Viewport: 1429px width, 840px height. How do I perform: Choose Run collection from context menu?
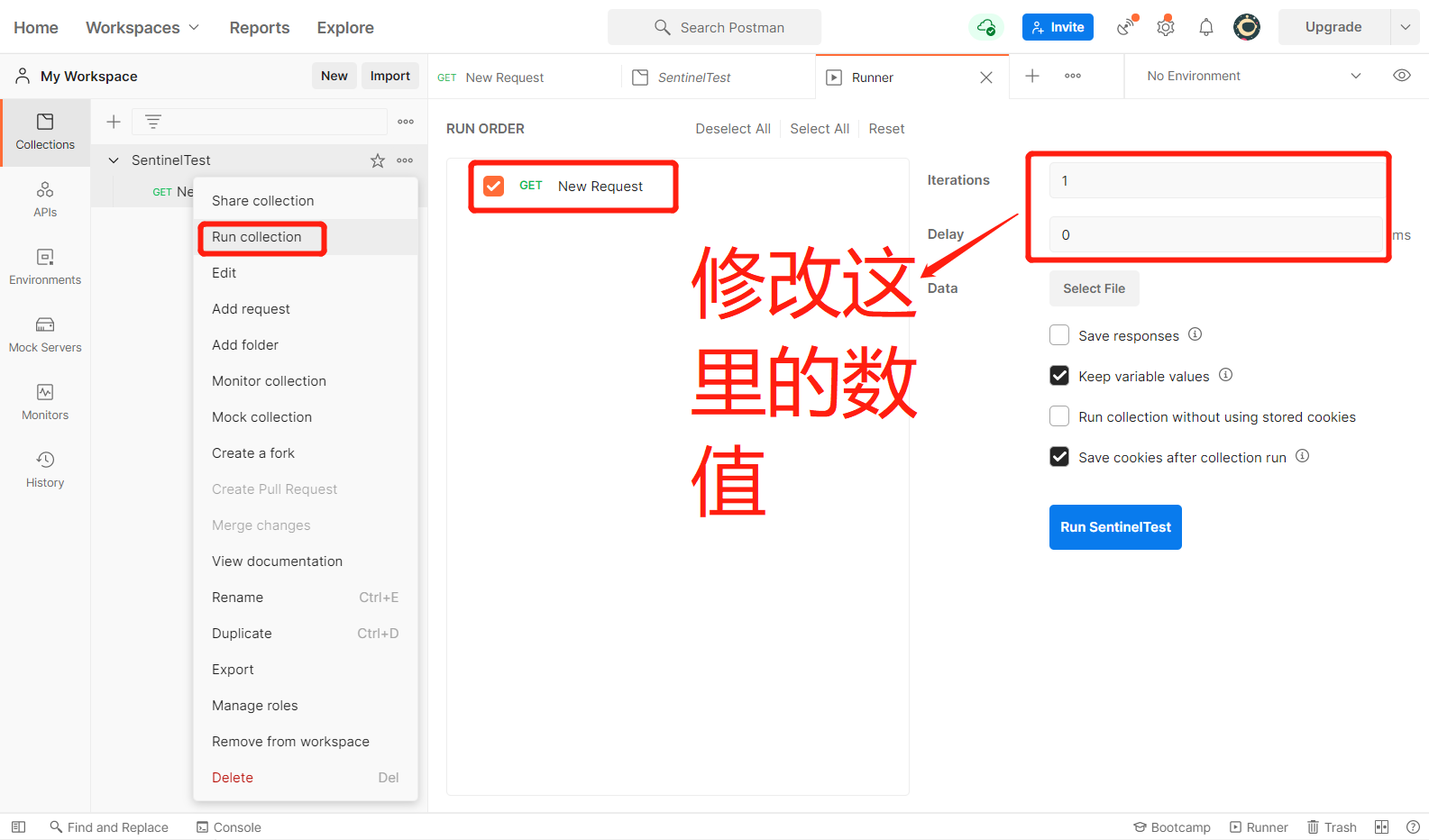click(x=306, y=237)
